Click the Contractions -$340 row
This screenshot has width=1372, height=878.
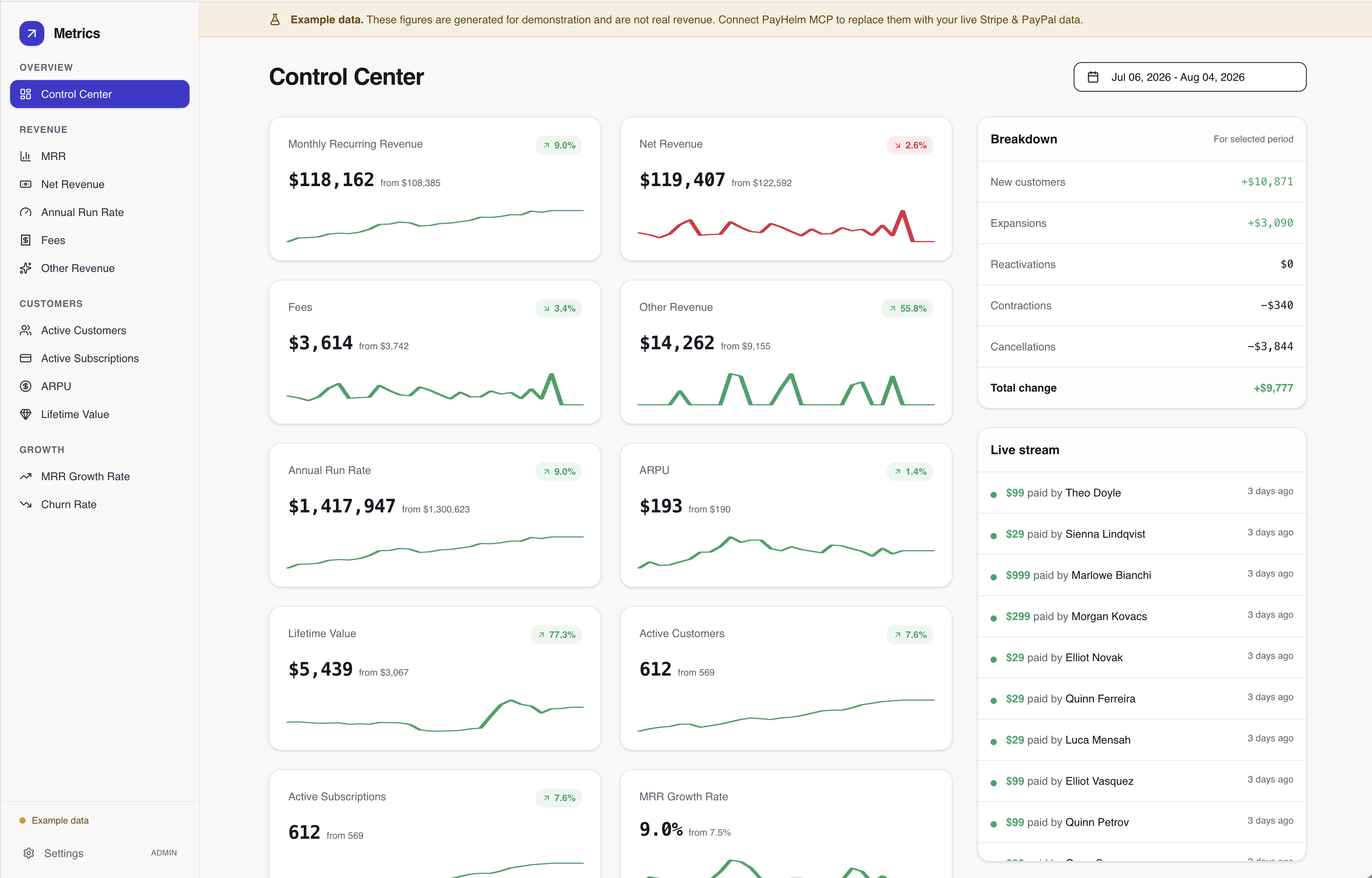point(1142,305)
